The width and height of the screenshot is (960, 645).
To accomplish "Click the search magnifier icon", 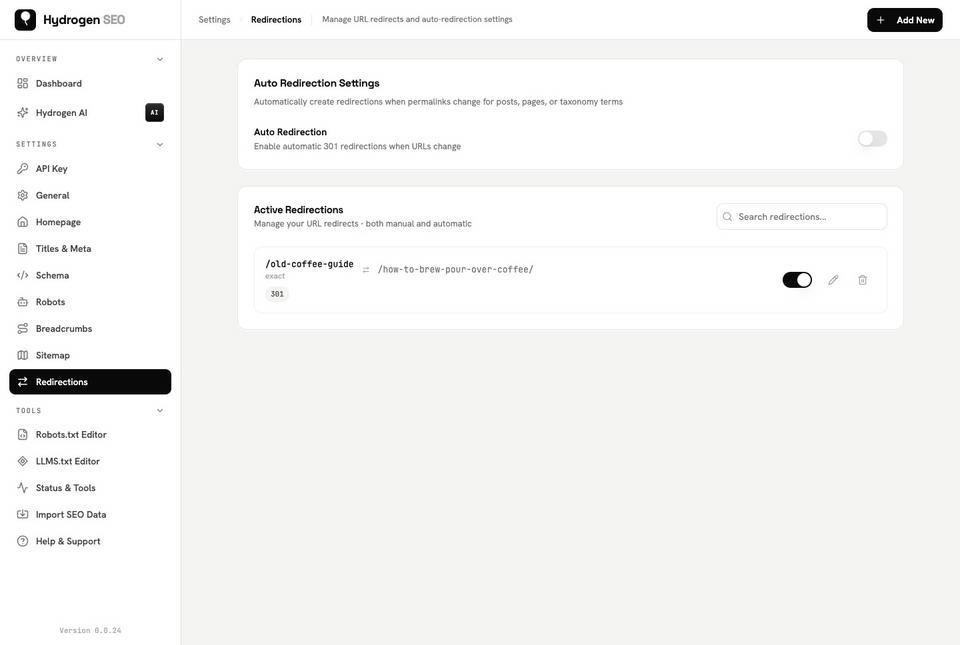I will 727,217.
